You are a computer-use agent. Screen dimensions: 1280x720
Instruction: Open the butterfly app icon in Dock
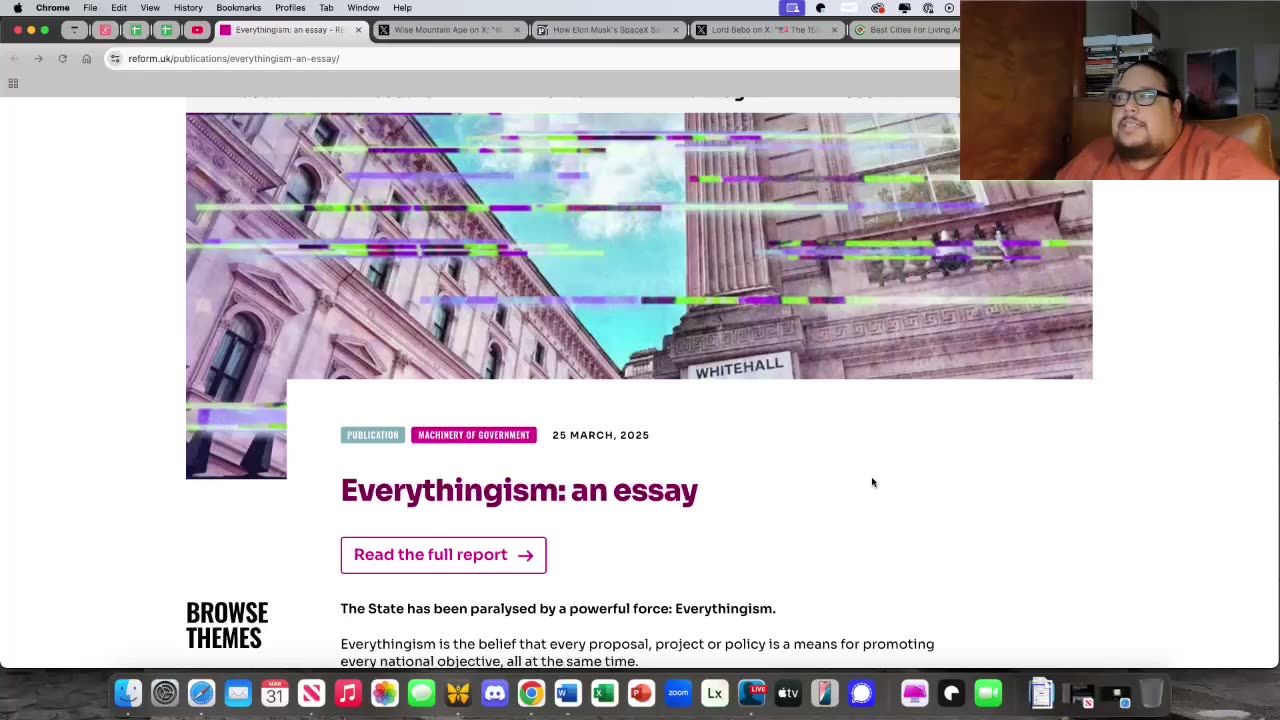[458, 693]
